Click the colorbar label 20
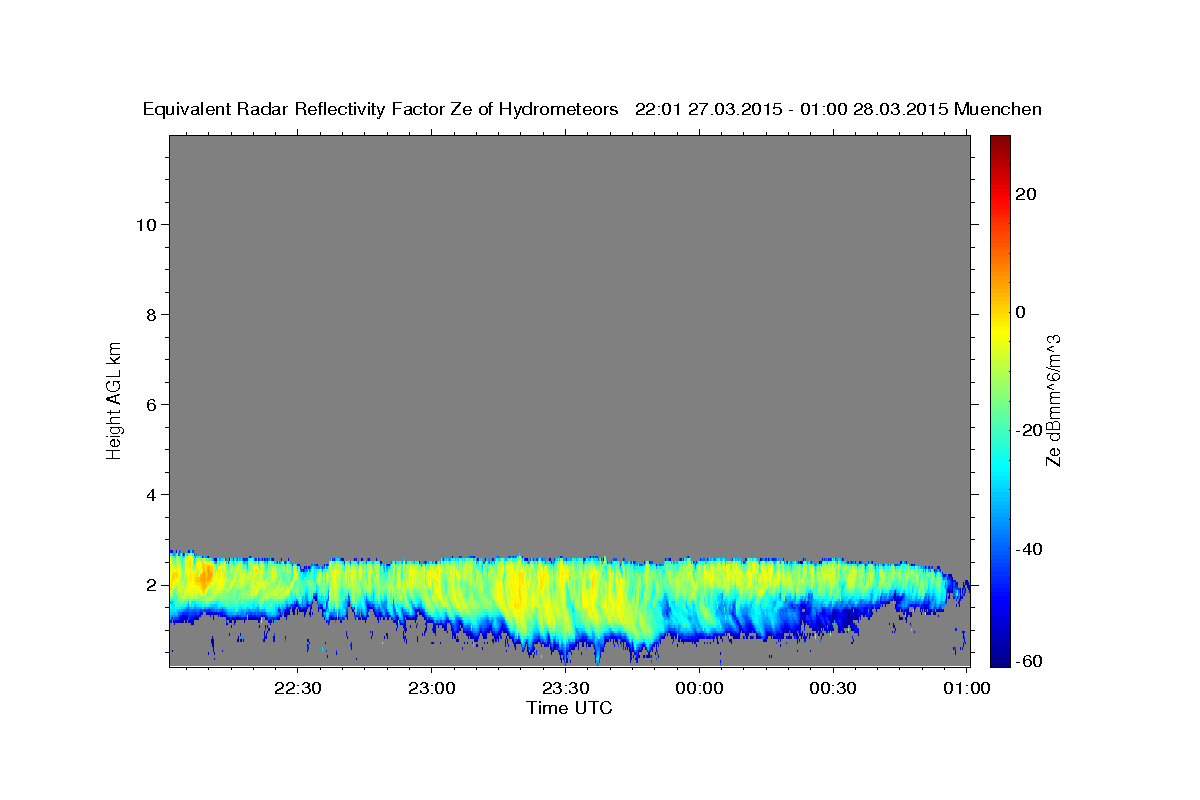The image size is (1200, 800). click(1025, 194)
